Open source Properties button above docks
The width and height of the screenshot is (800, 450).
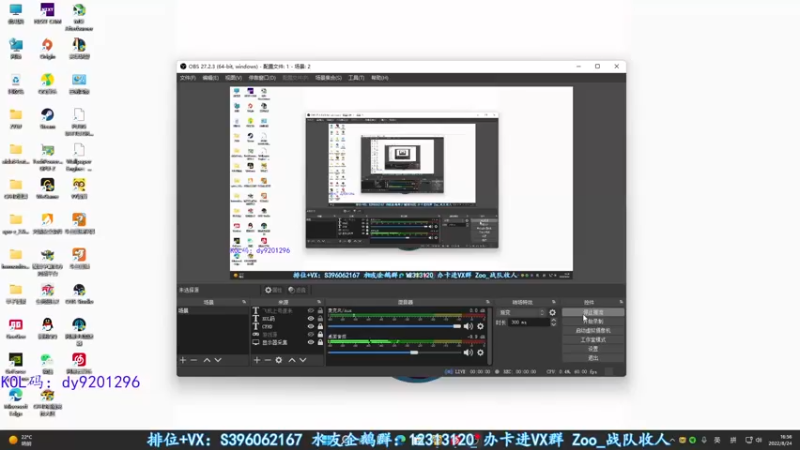pos(273,290)
